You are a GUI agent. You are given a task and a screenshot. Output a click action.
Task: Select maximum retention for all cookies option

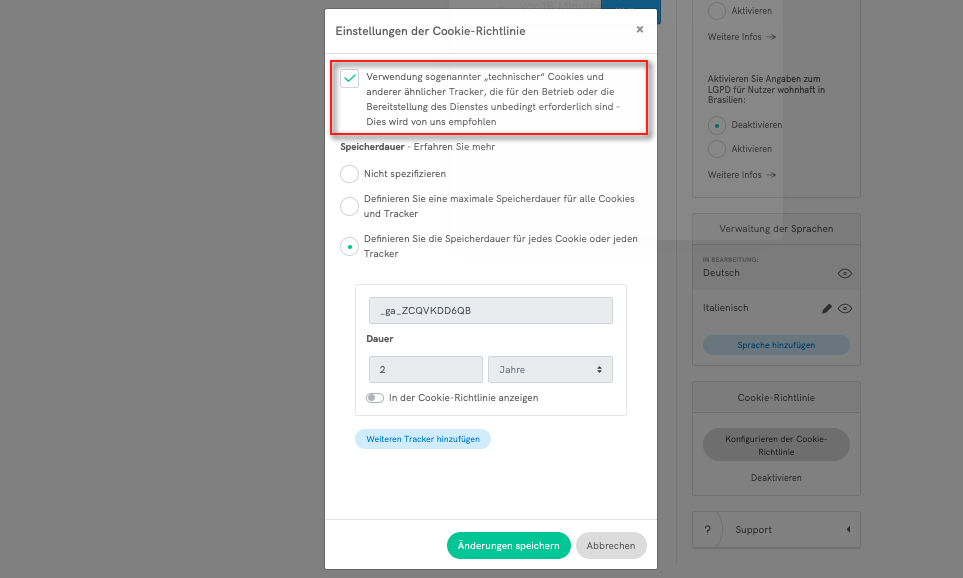click(x=349, y=206)
